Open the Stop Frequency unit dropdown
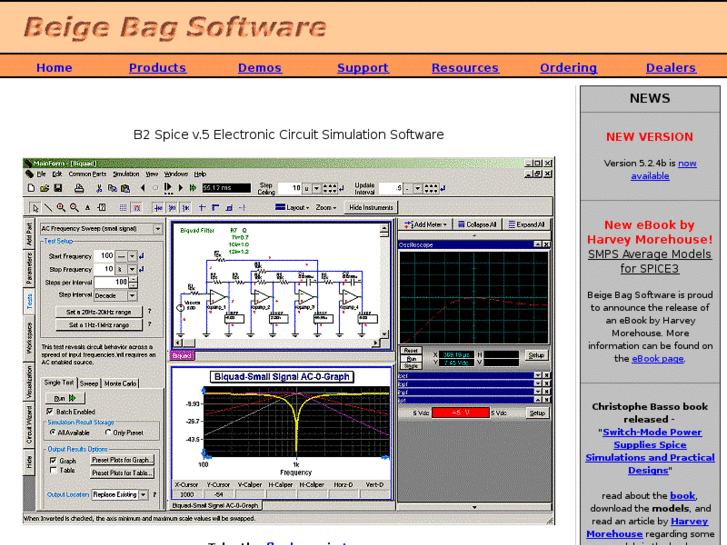Viewport: 727px width, 545px height. pos(132,269)
